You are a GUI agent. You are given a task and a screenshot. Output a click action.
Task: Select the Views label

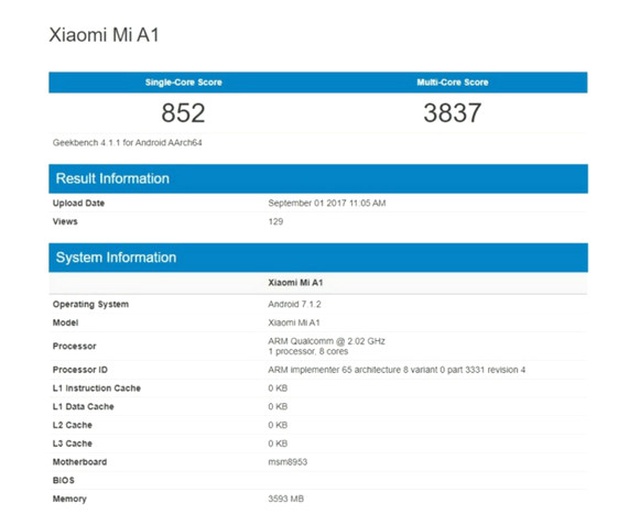[x=65, y=221]
